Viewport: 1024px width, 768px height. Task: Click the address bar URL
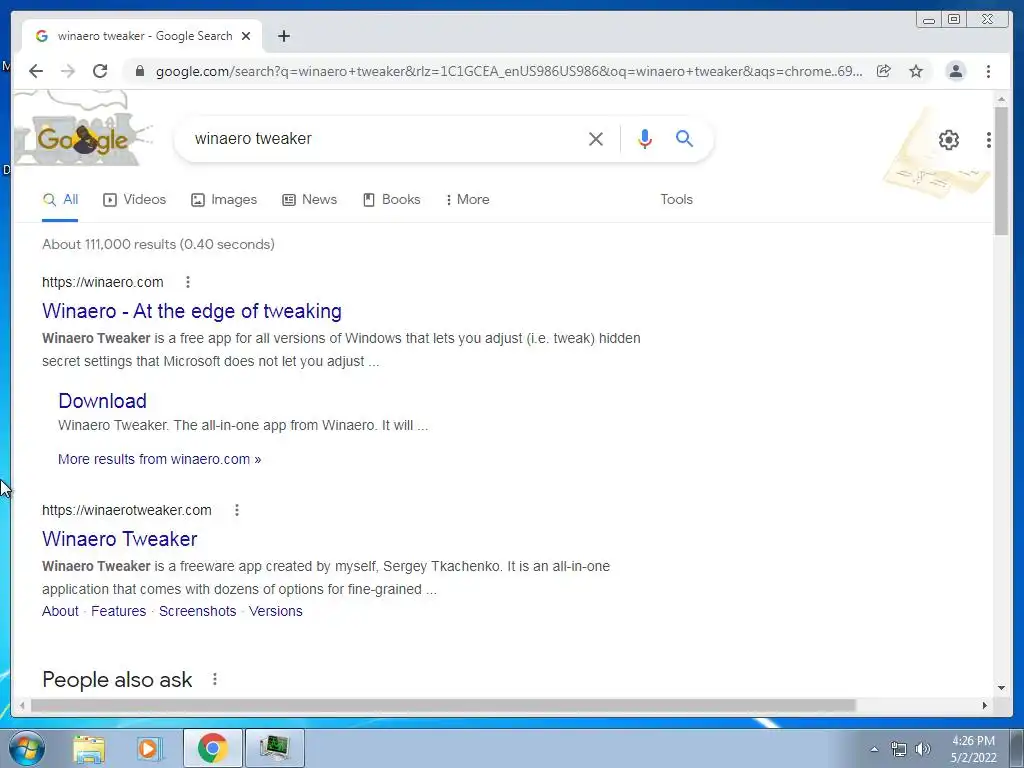point(509,71)
